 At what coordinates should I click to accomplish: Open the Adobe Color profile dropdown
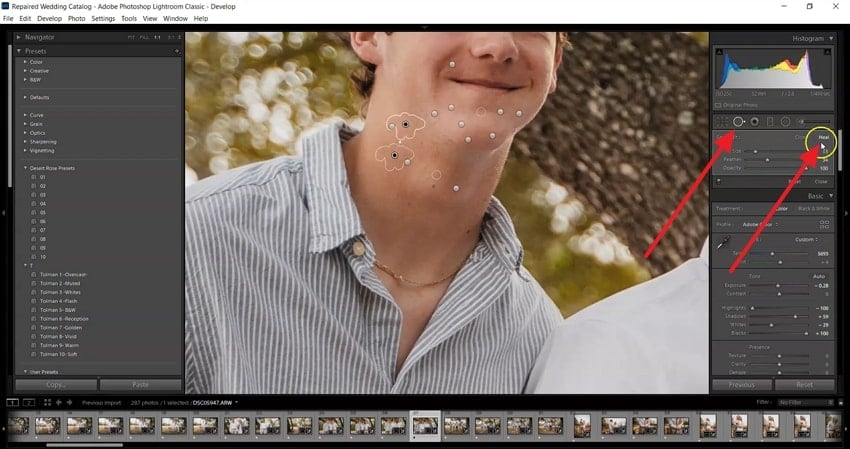(x=761, y=224)
